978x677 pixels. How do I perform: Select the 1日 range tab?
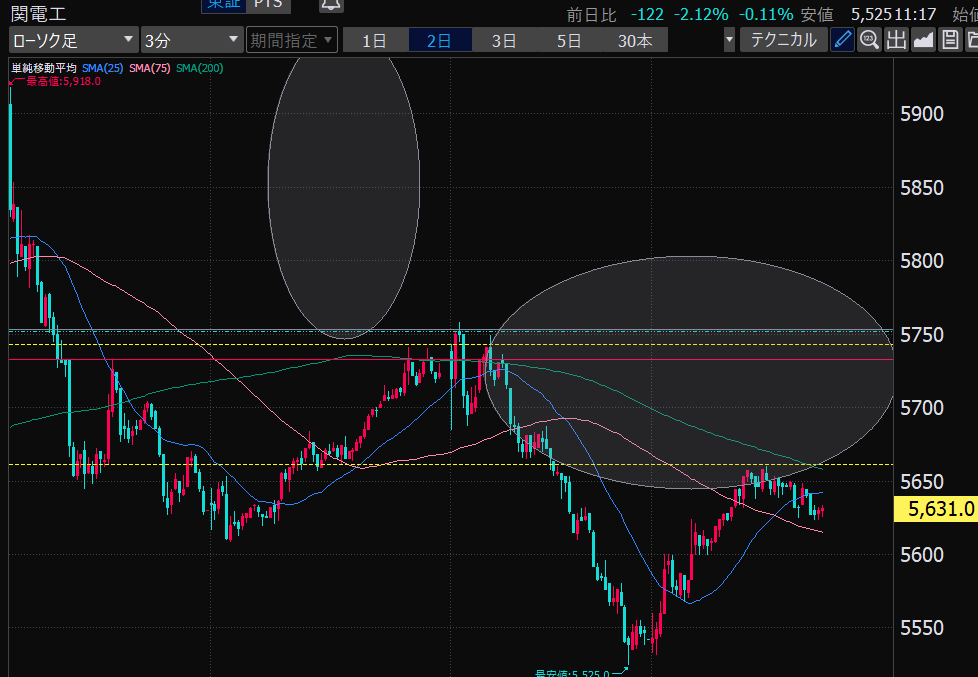[x=374, y=40]
